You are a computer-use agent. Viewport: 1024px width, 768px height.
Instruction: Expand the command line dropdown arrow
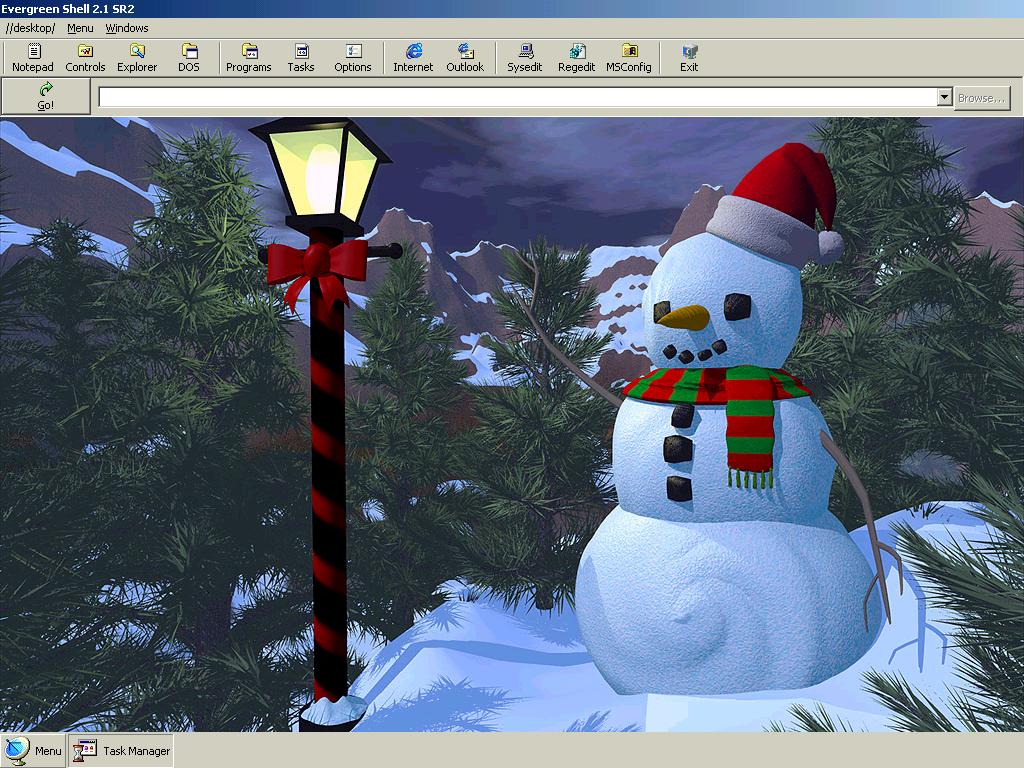pos(944,97)
